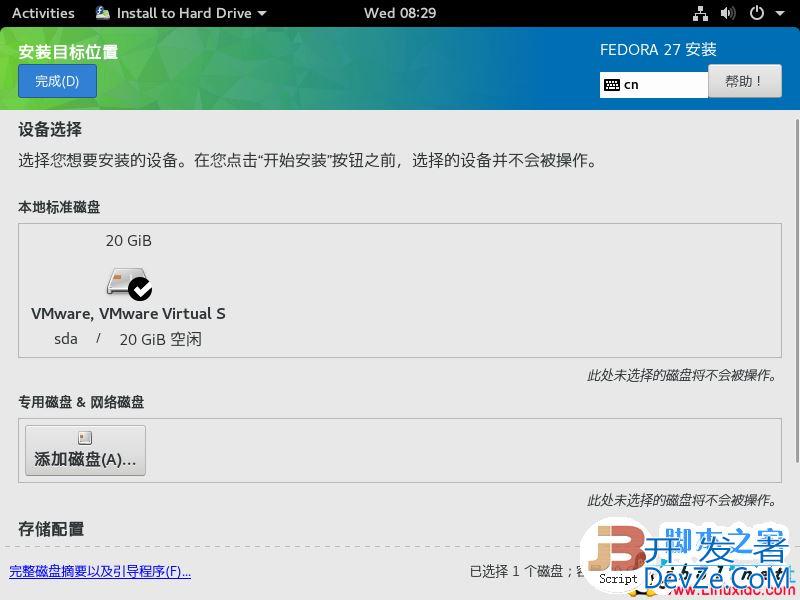The image size is (800, 600).
Task: Click the 专用磁盘 & 网络磁盘 heading
Action: click(x=81, y=402)
